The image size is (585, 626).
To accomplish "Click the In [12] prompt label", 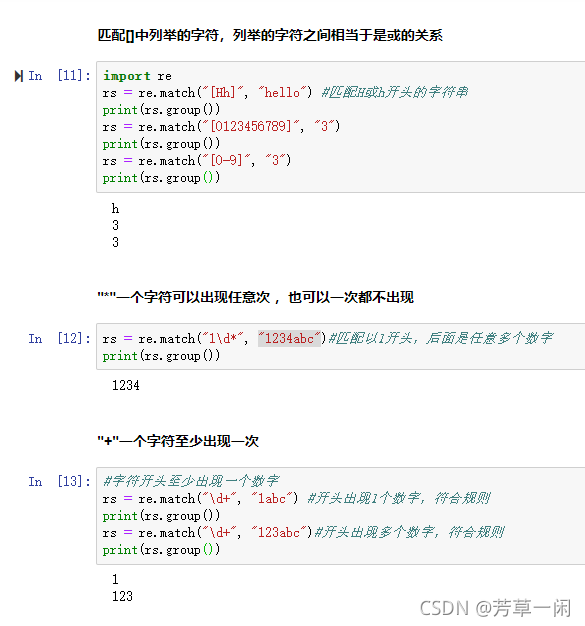I will tap(59, 339).
